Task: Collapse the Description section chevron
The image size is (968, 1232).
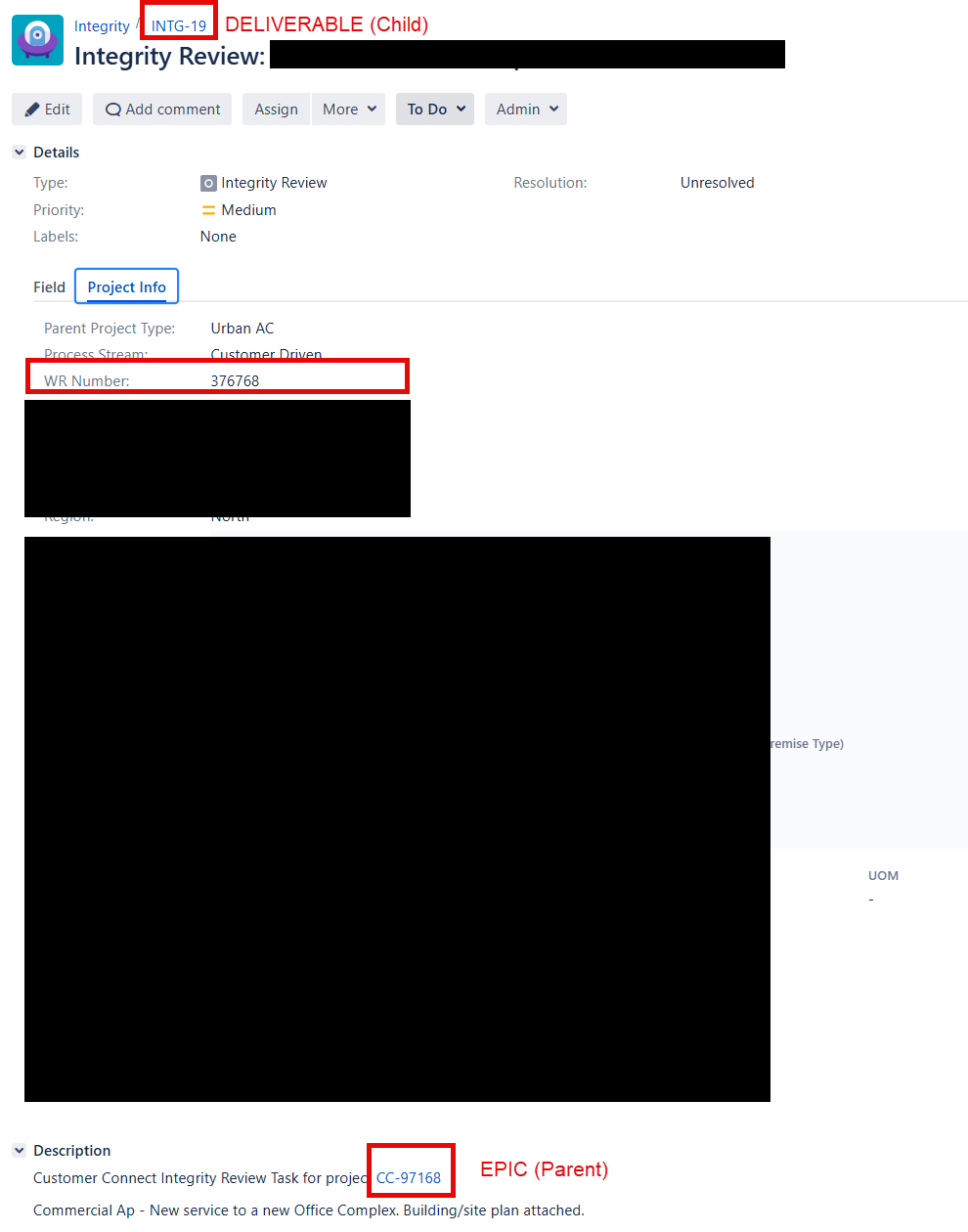Action: pyautogui.click(x=19, y=1151)
